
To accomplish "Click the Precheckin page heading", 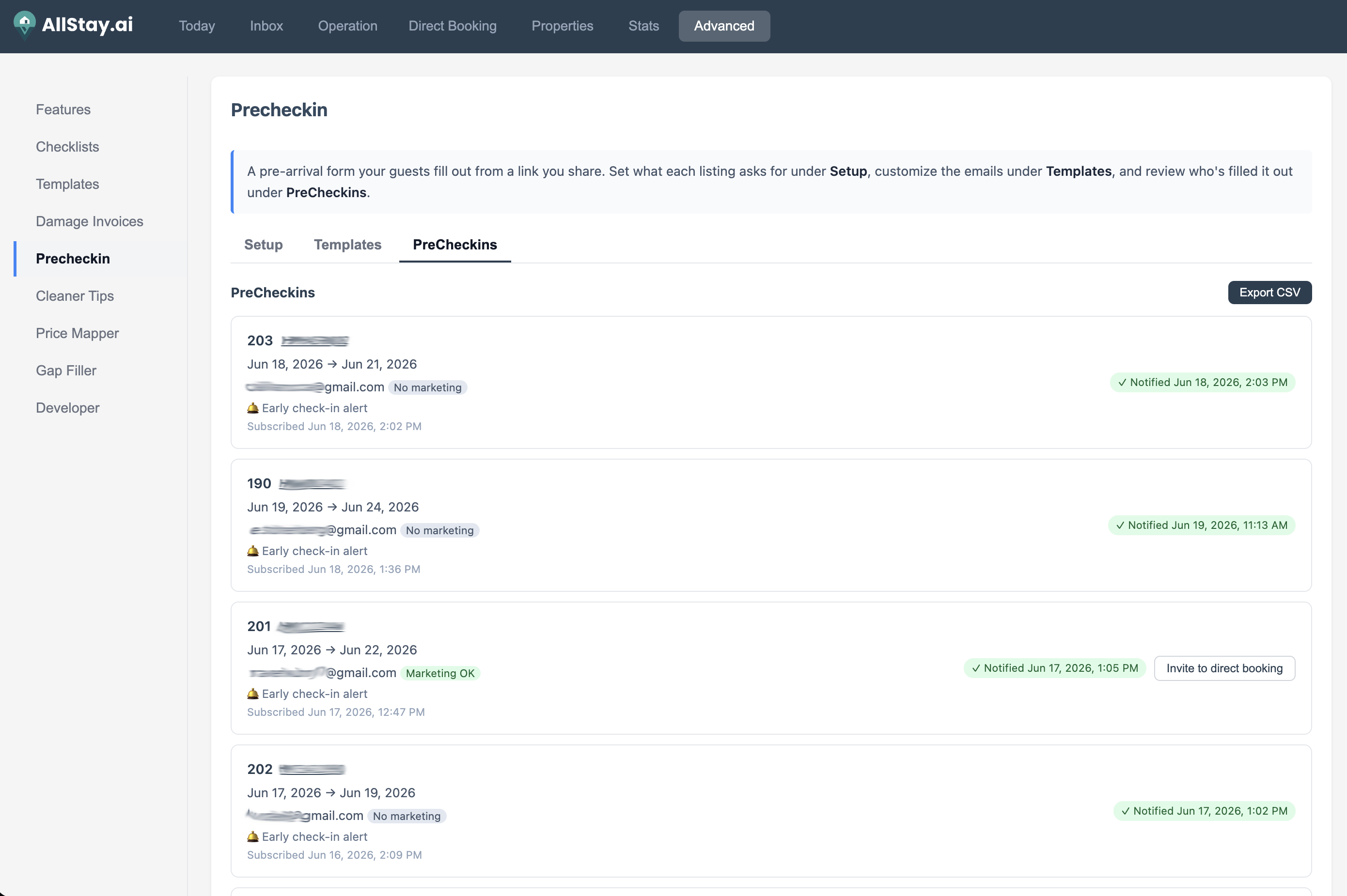I will 279,110.
